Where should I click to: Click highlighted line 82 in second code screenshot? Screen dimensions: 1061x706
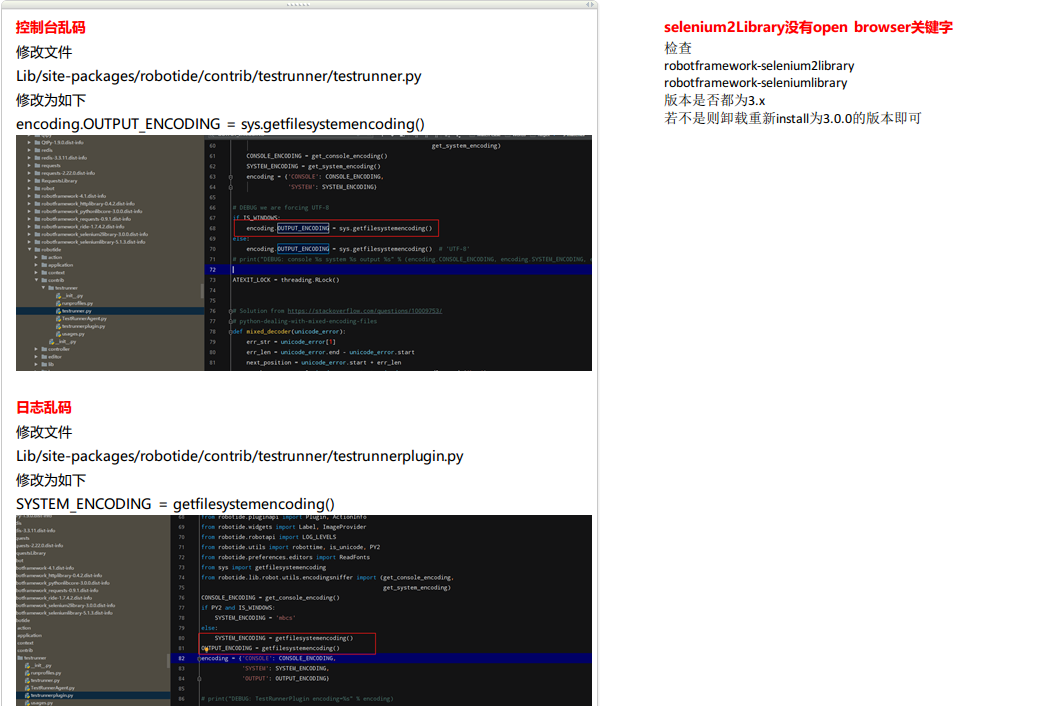381,658
